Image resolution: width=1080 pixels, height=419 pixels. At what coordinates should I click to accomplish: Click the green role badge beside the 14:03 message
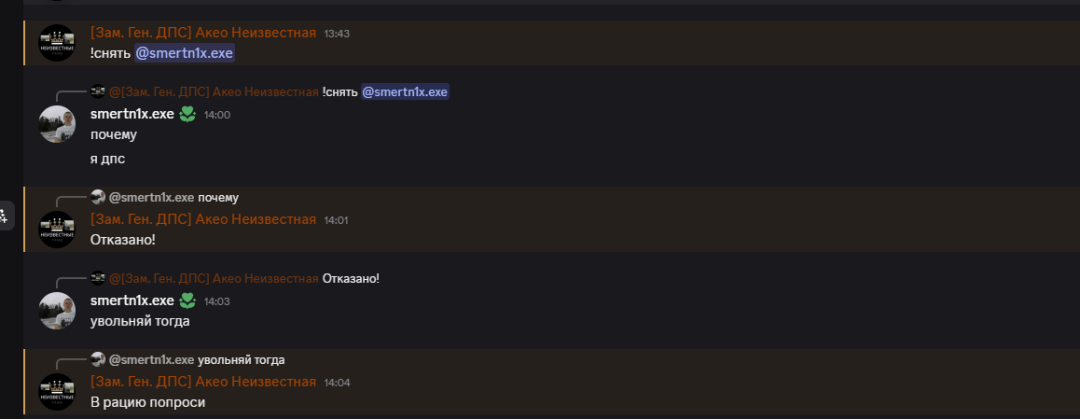point(188,300)
